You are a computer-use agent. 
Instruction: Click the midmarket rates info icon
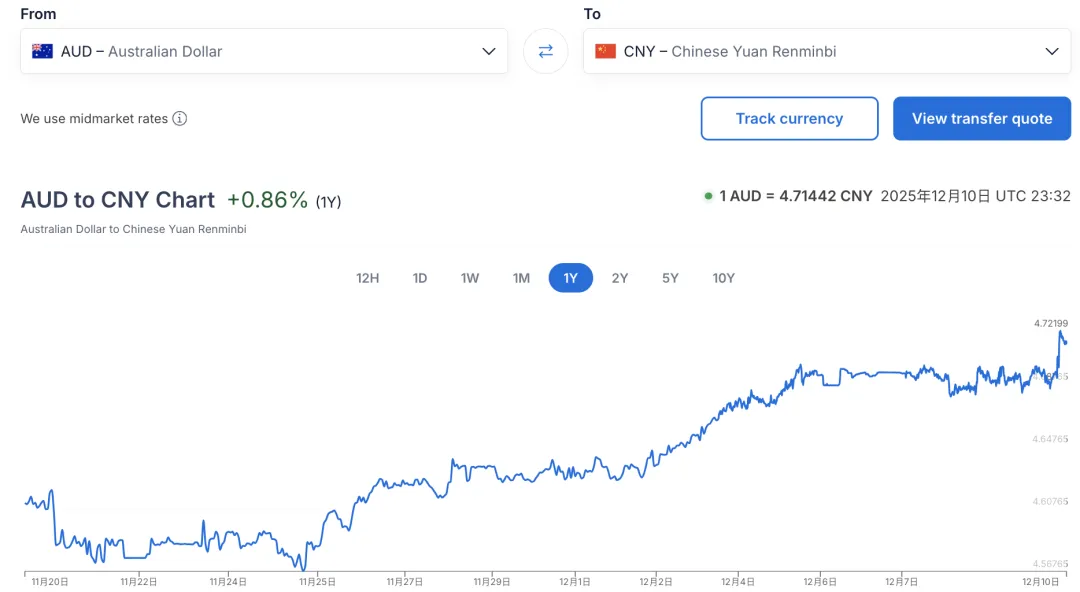pyautogui.click(x=180, y=118)
